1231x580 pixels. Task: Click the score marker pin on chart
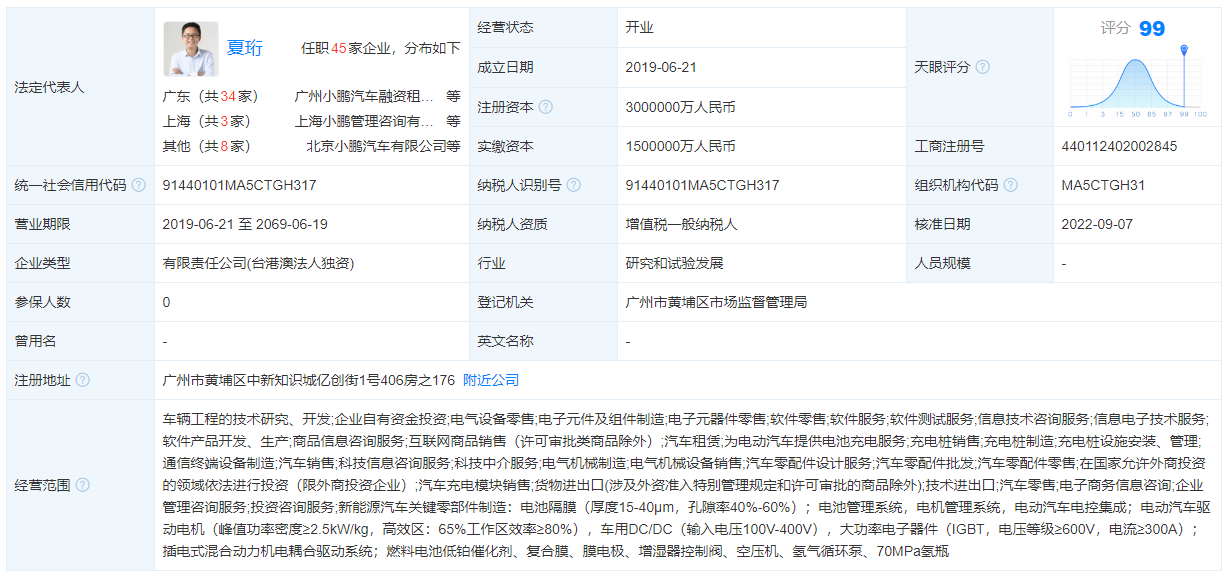point(1184,50)
